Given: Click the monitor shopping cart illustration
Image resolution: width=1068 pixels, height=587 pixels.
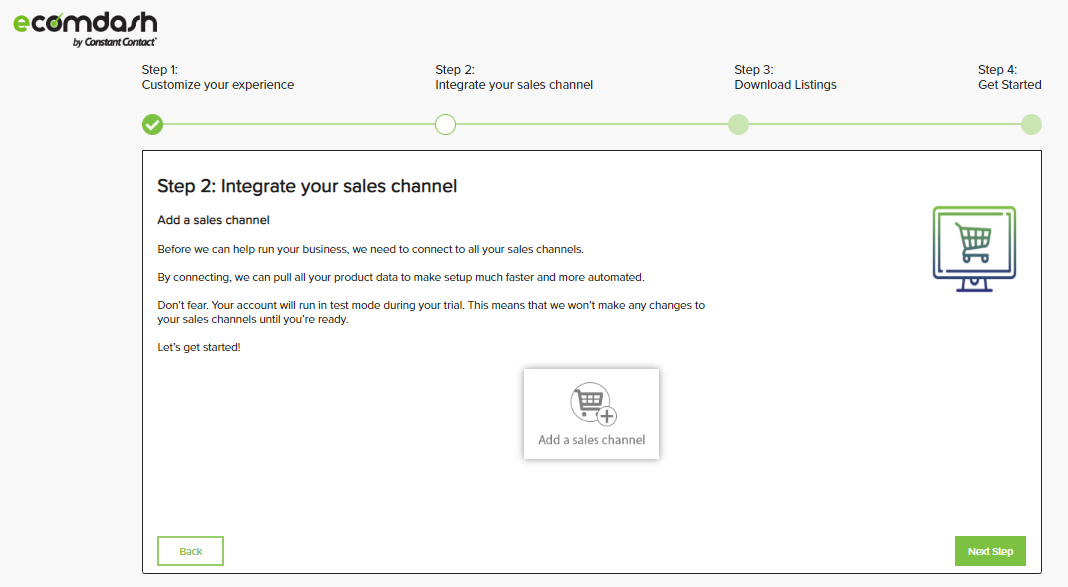Looking at the screenshot, I should tap(974, 249).
